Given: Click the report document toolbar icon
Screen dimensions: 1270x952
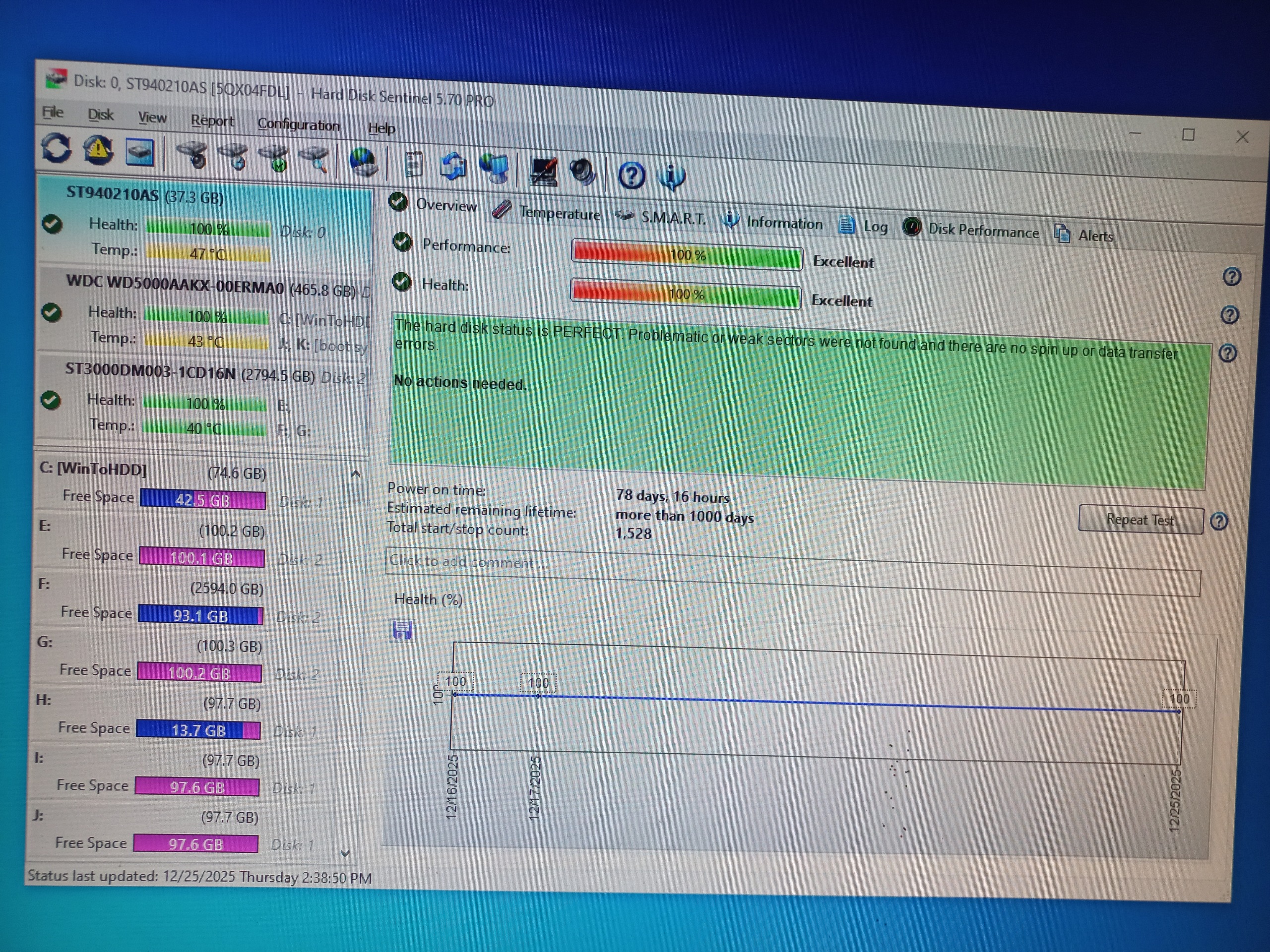Looking at the screenshot, I should tap(413, 165).
